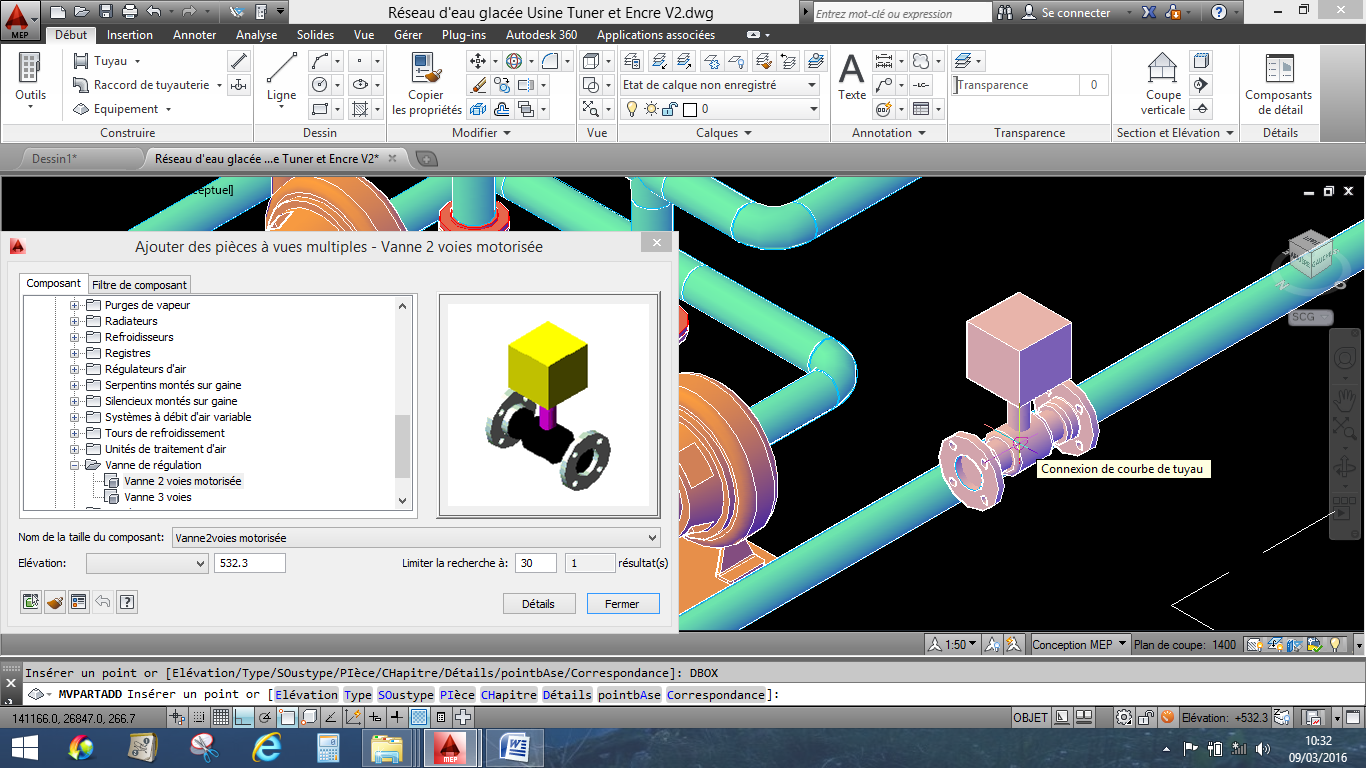
Task: Click Coupe verticale section tool
Action: coord(1163,83)
